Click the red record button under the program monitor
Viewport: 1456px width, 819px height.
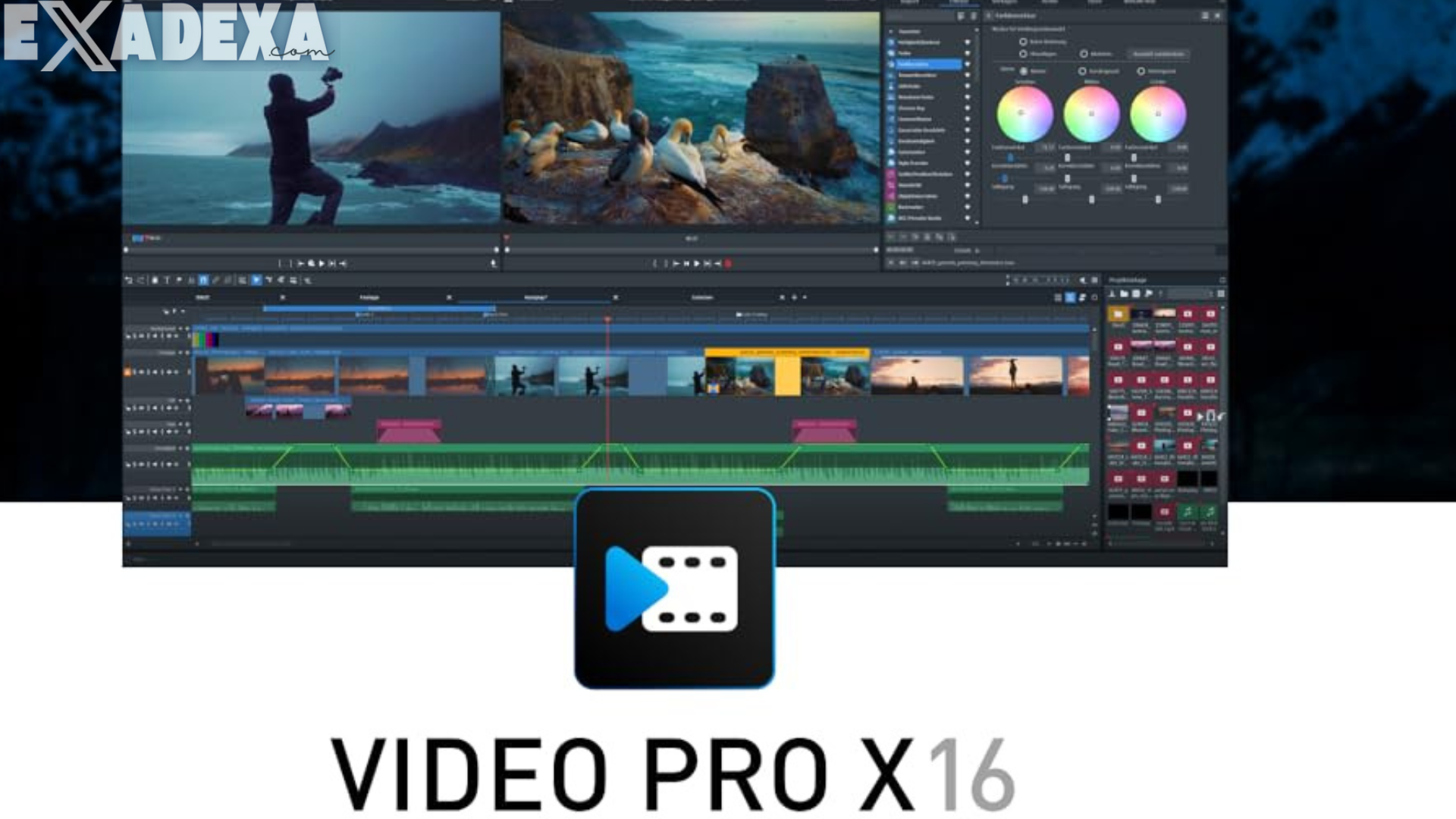(728, 262)
